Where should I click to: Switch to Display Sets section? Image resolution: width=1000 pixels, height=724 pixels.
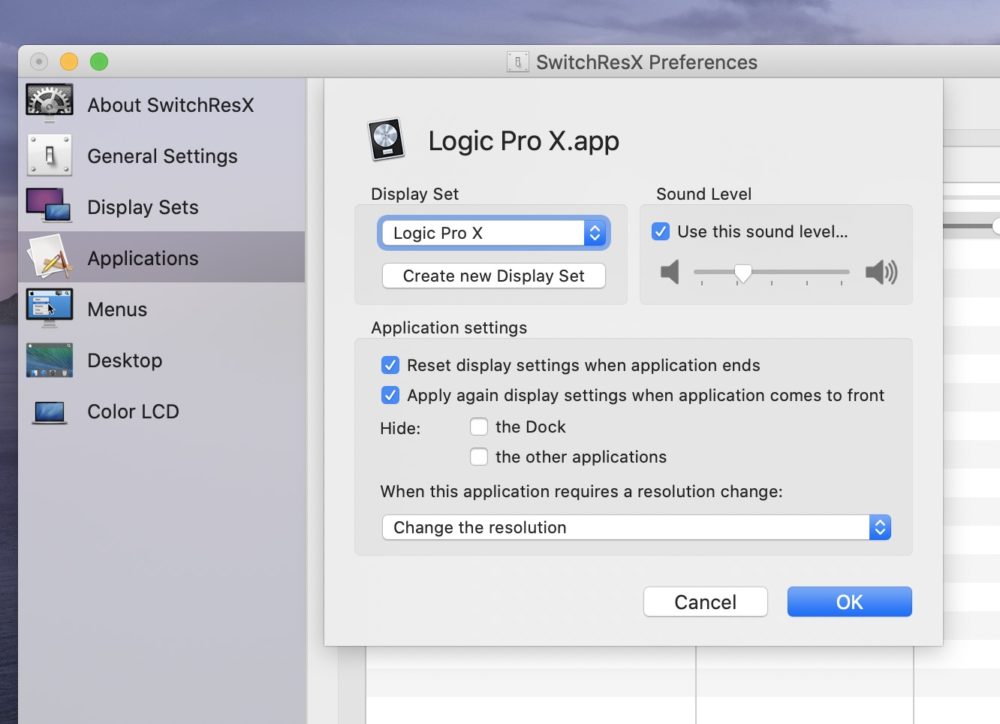click(162, 206)
